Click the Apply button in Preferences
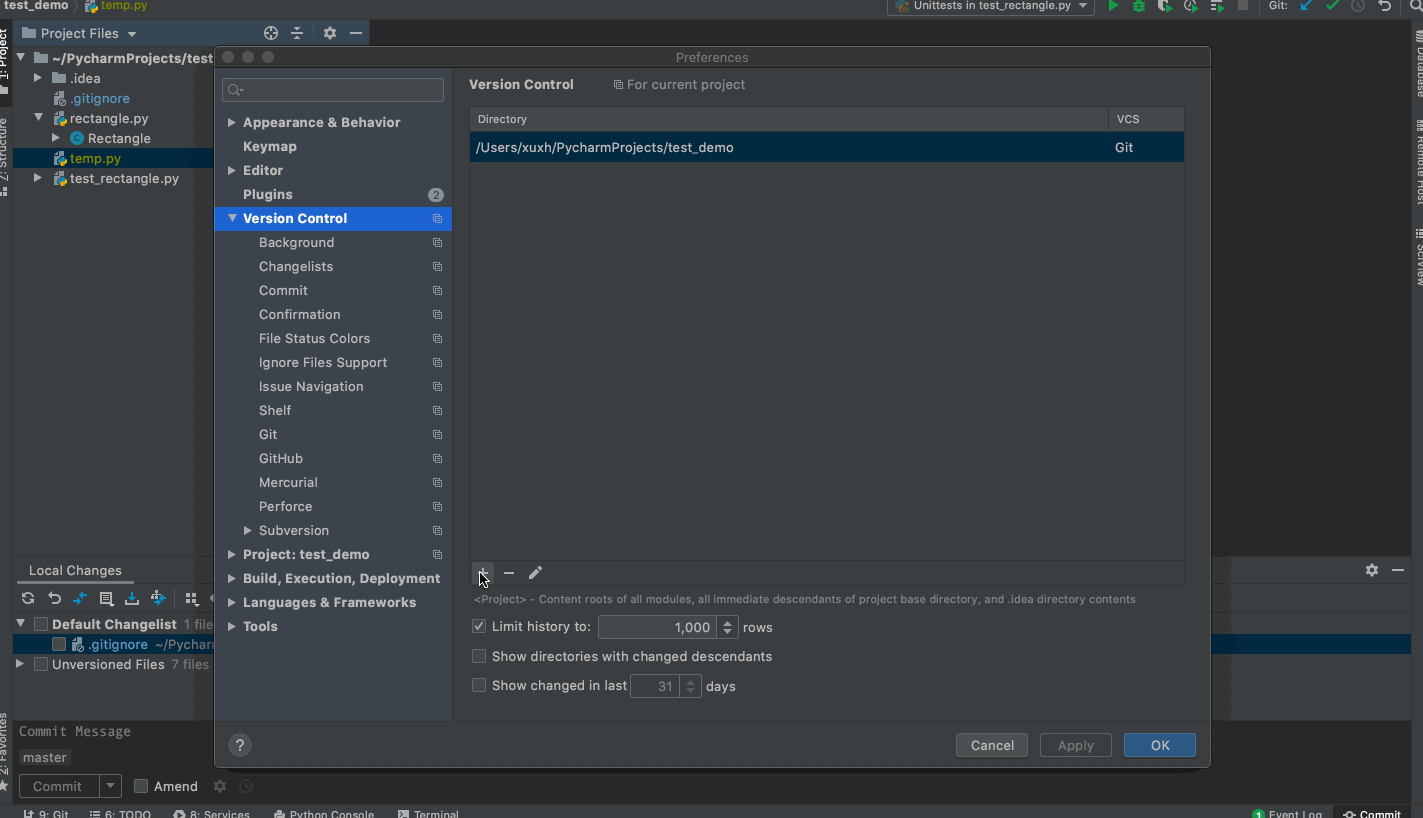Viewport: 1423px width, 818px height. (x=1076, y=745)
